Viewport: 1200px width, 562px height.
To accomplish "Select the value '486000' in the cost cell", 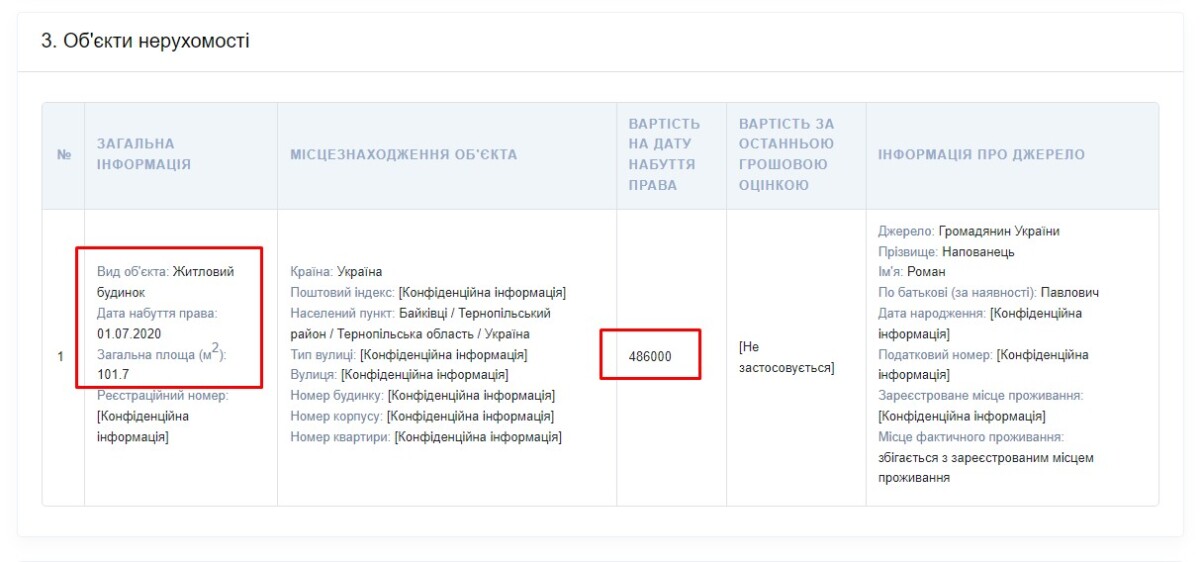I will 650,357.
